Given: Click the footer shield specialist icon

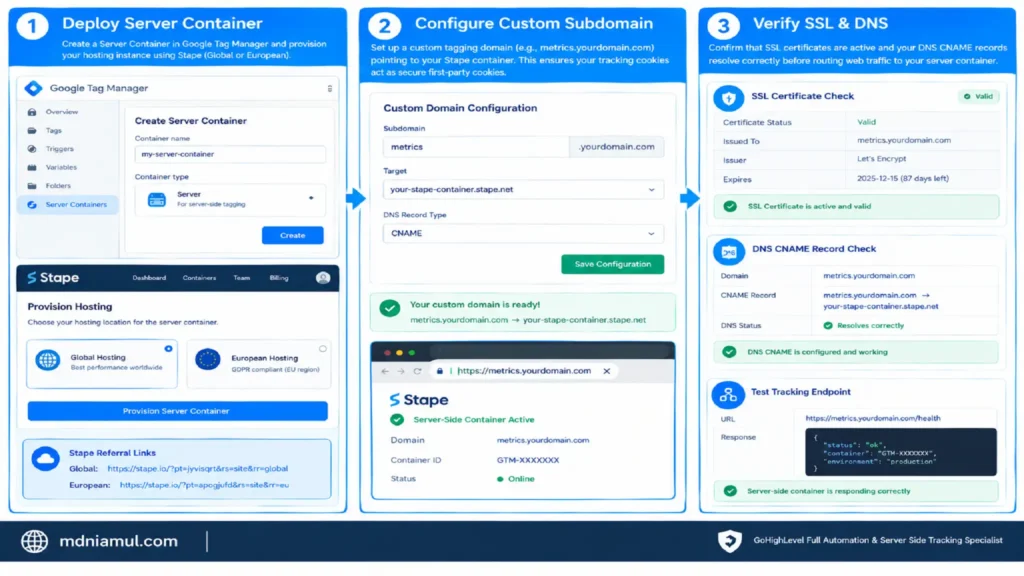Looking at the screenshot, I should (x=729, y=541).
